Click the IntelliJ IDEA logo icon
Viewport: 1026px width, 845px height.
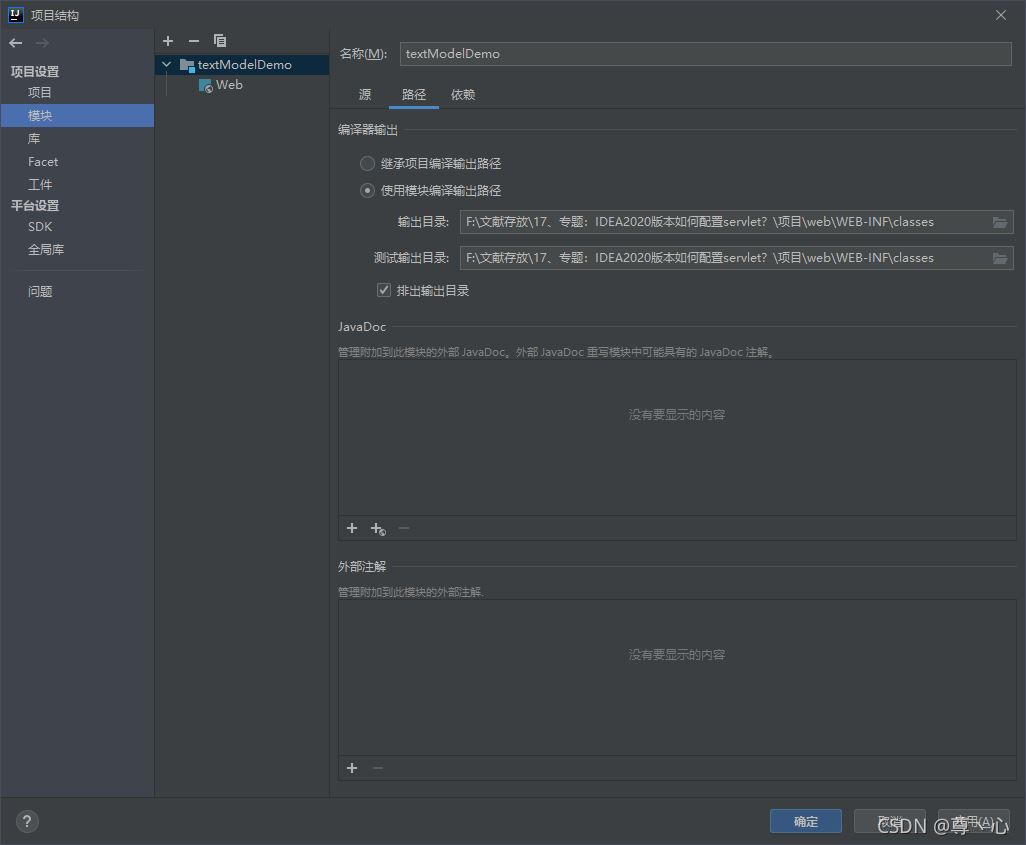point(16,15)
